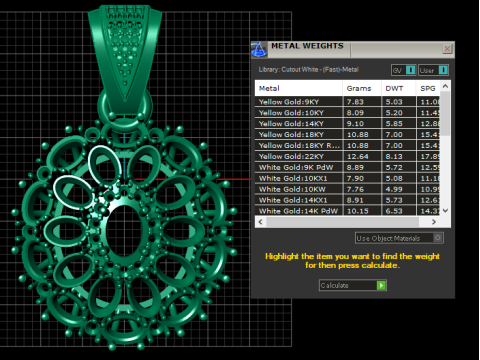This screenshot has width=480, height=360.
Task: Click the Library: Cutout White label
Action: pos(309,70)
